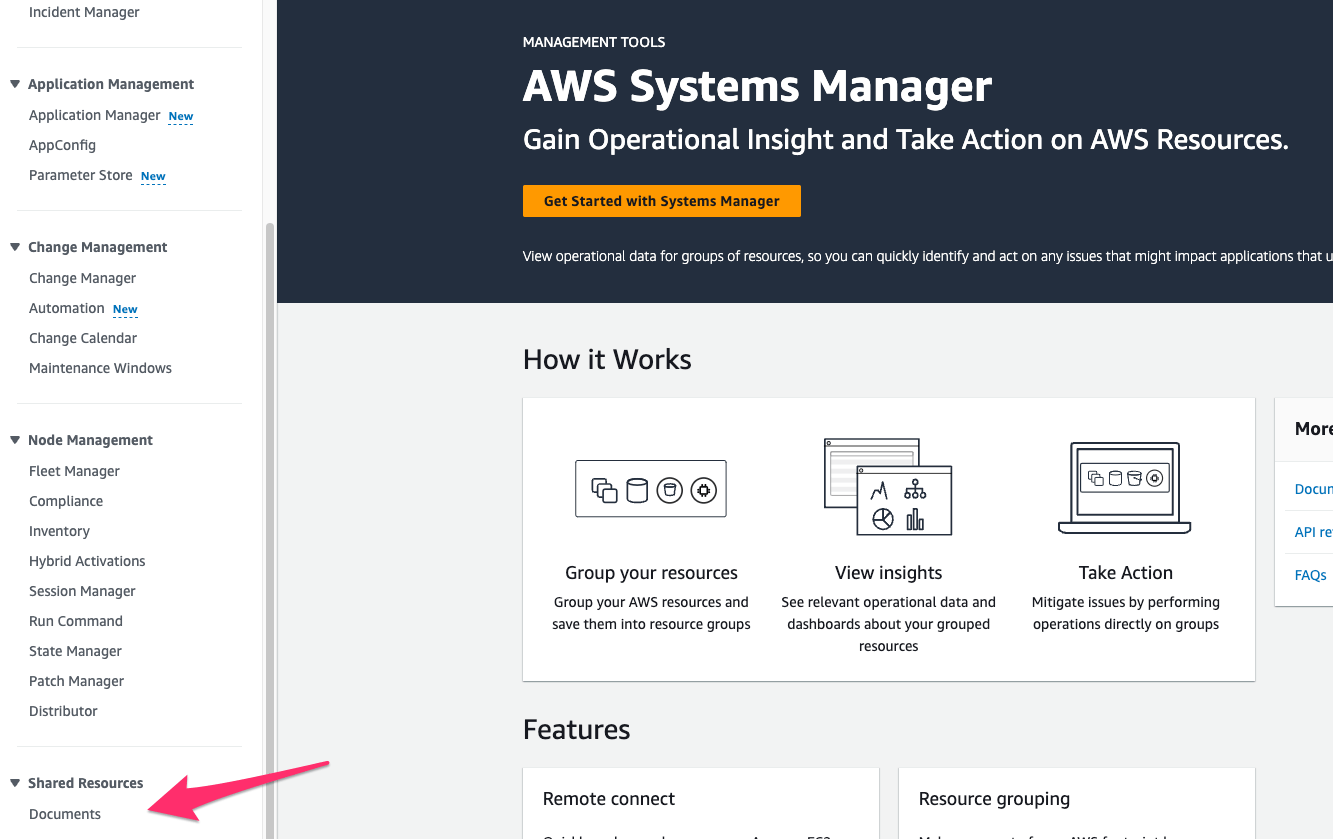Viewport: 1333px width, 839px height.
Task: Click the View insights title
Action: pyautogui.click(x=888, y=573)
